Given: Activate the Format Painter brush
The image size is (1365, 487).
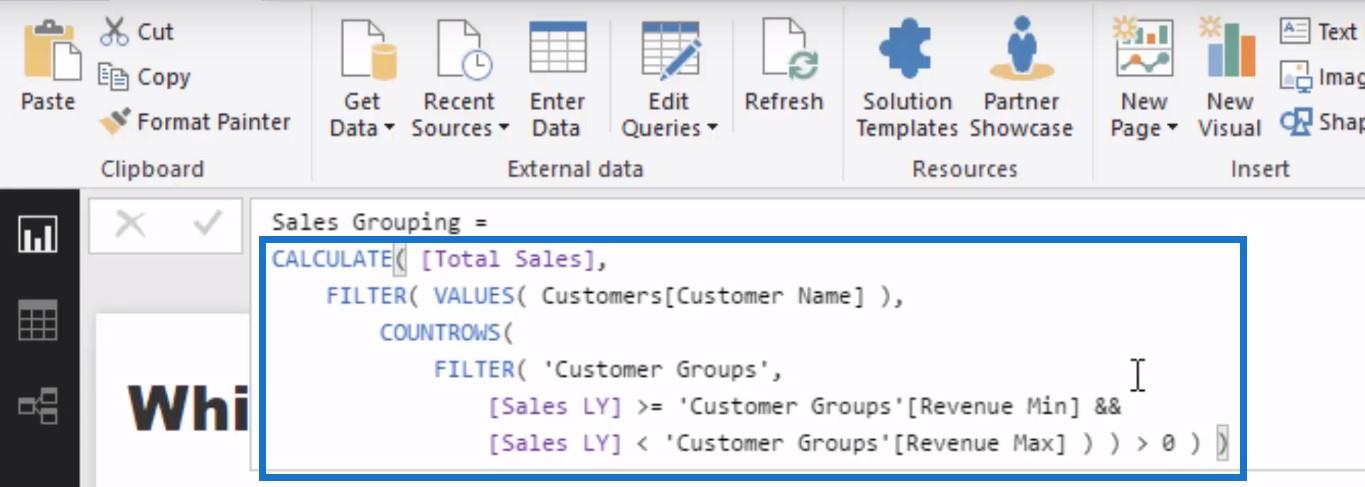Looking at the screenshot, I should [x=113, y=122].
